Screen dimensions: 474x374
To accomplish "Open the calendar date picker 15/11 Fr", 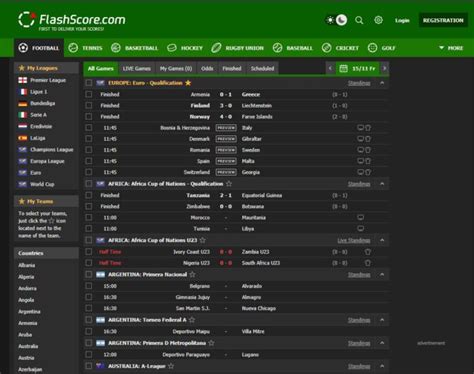I will (358, 68).
